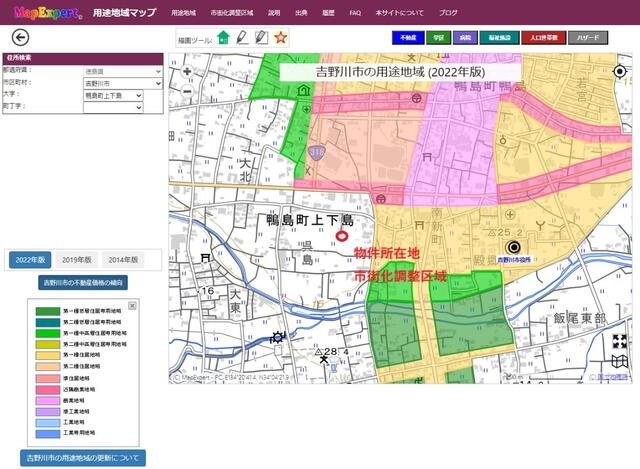Viewport: 640px width, 469px height.
Task: Select the pen drawing tool
Action: click(x=242, y=37)
